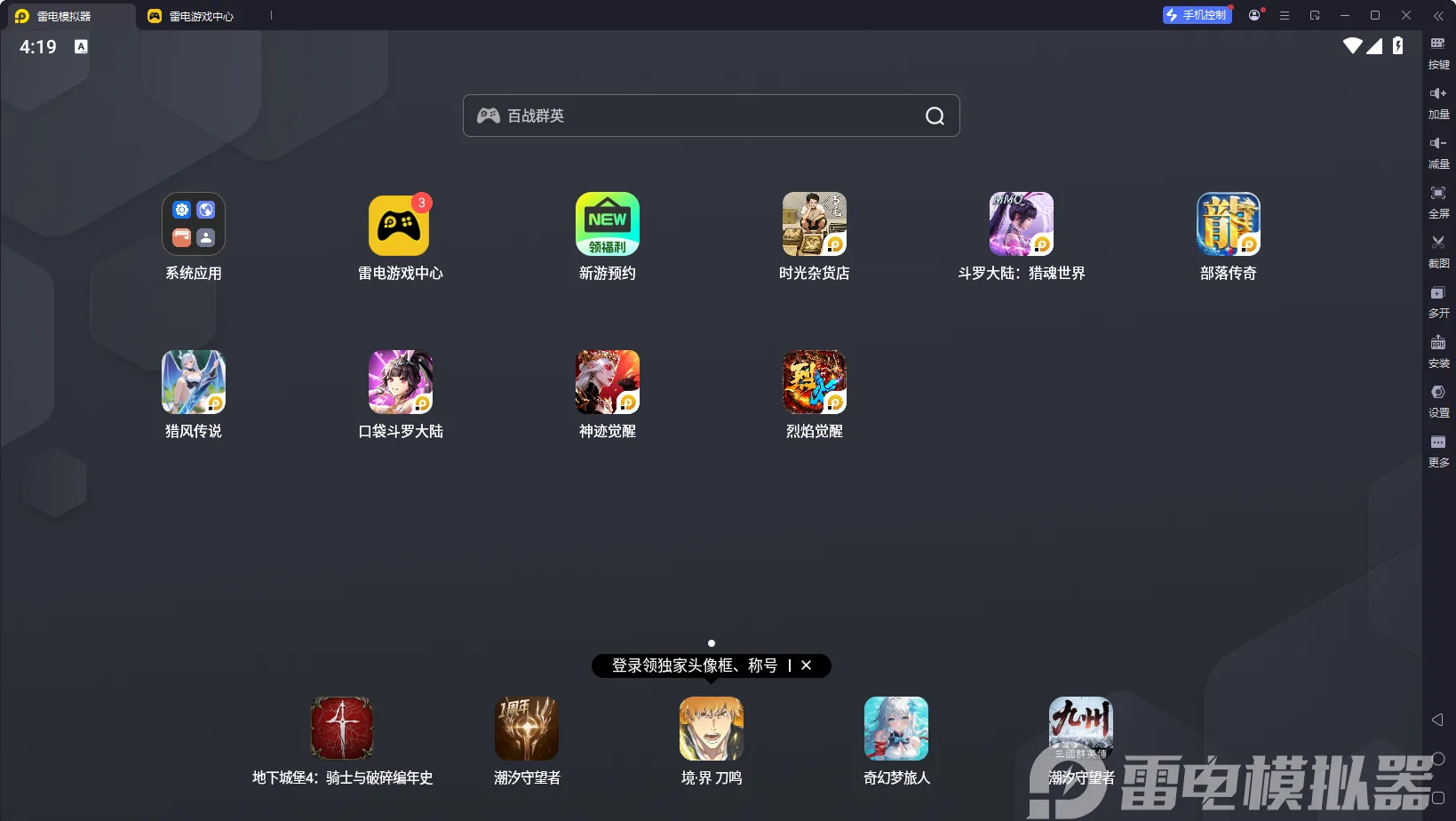Open the account profile icon in the title bar

coord(1254,15)
